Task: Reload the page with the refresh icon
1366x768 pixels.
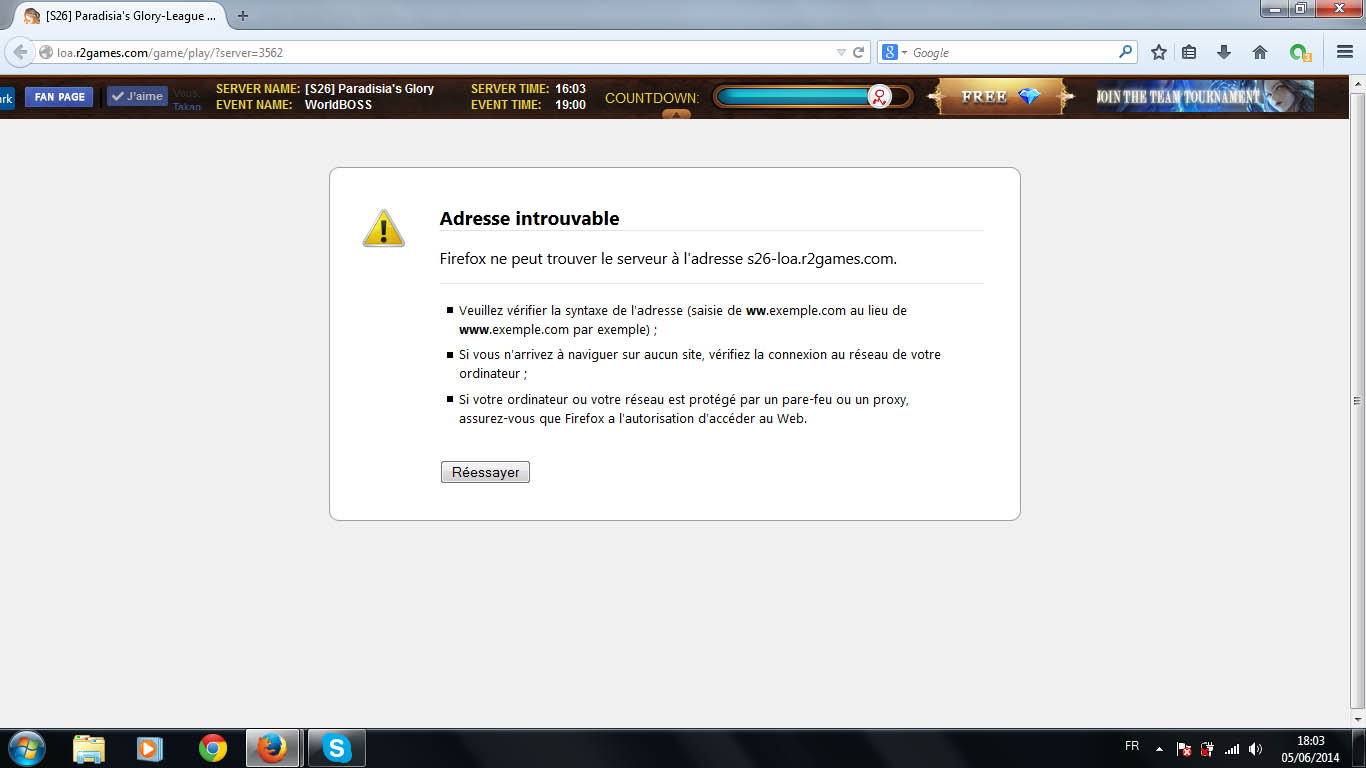Action: click(858, 52)
